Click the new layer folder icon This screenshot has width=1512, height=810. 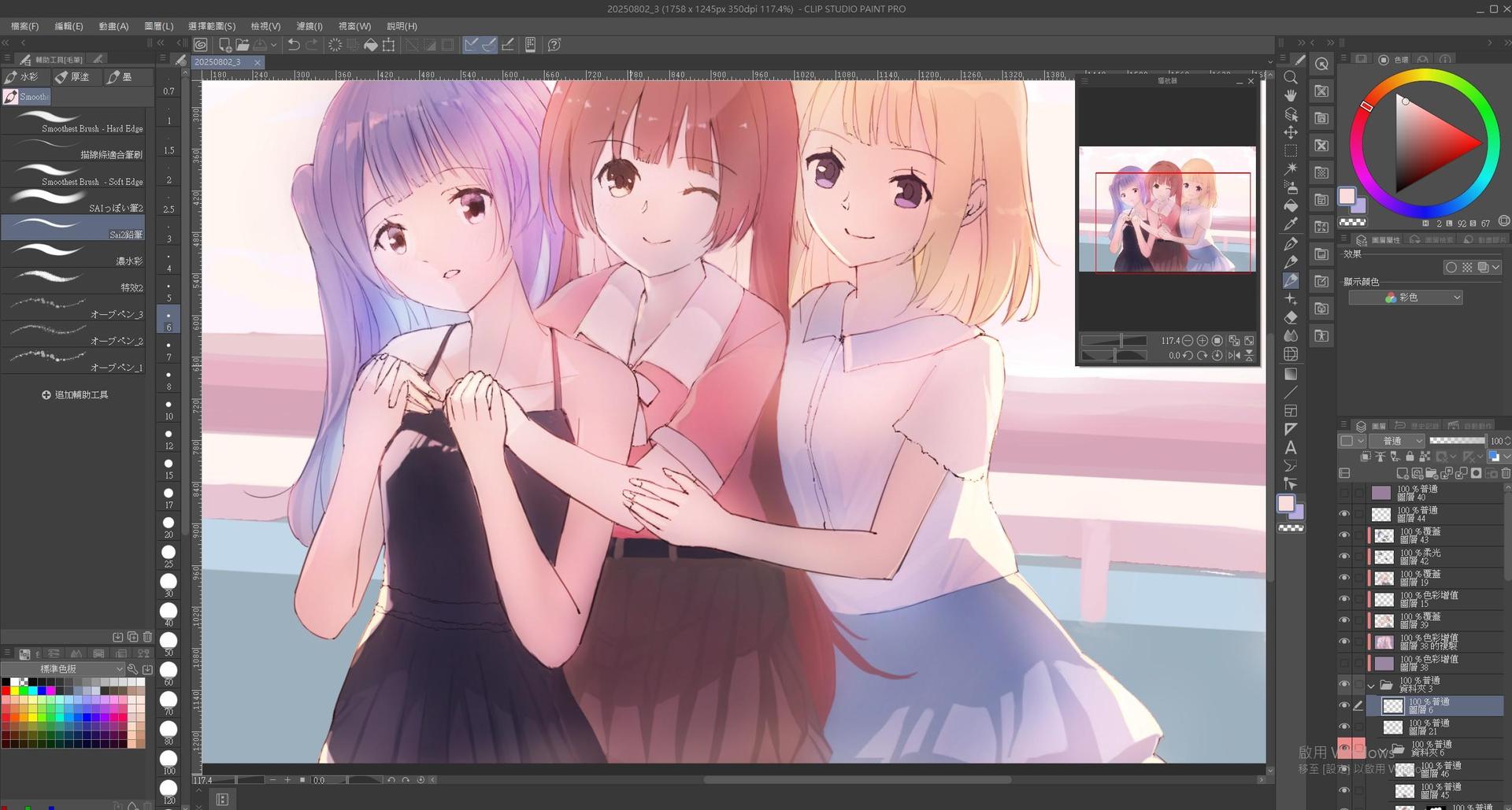point(1432,474)
